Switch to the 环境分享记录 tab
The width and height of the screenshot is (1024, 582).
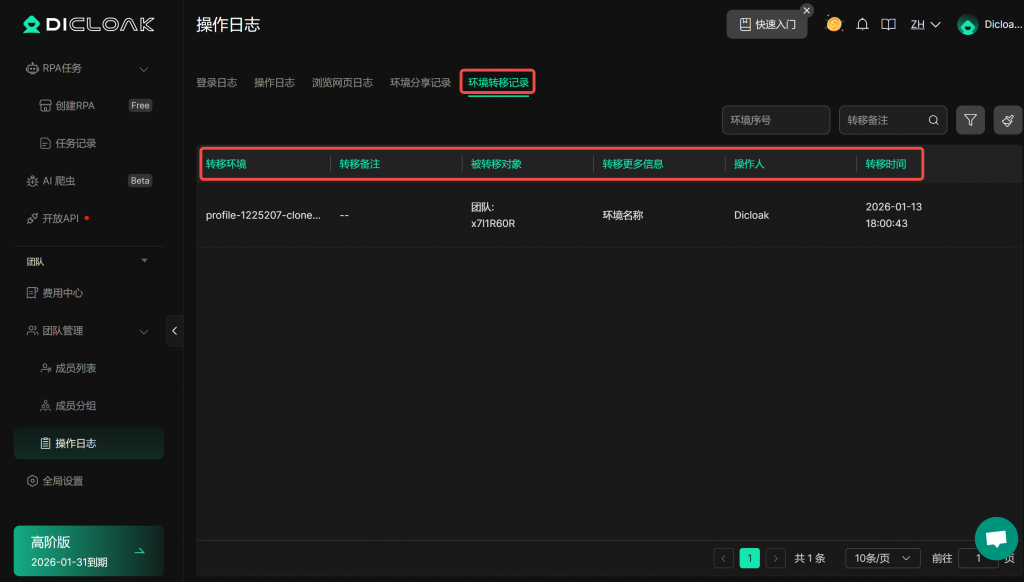point(420,83)
